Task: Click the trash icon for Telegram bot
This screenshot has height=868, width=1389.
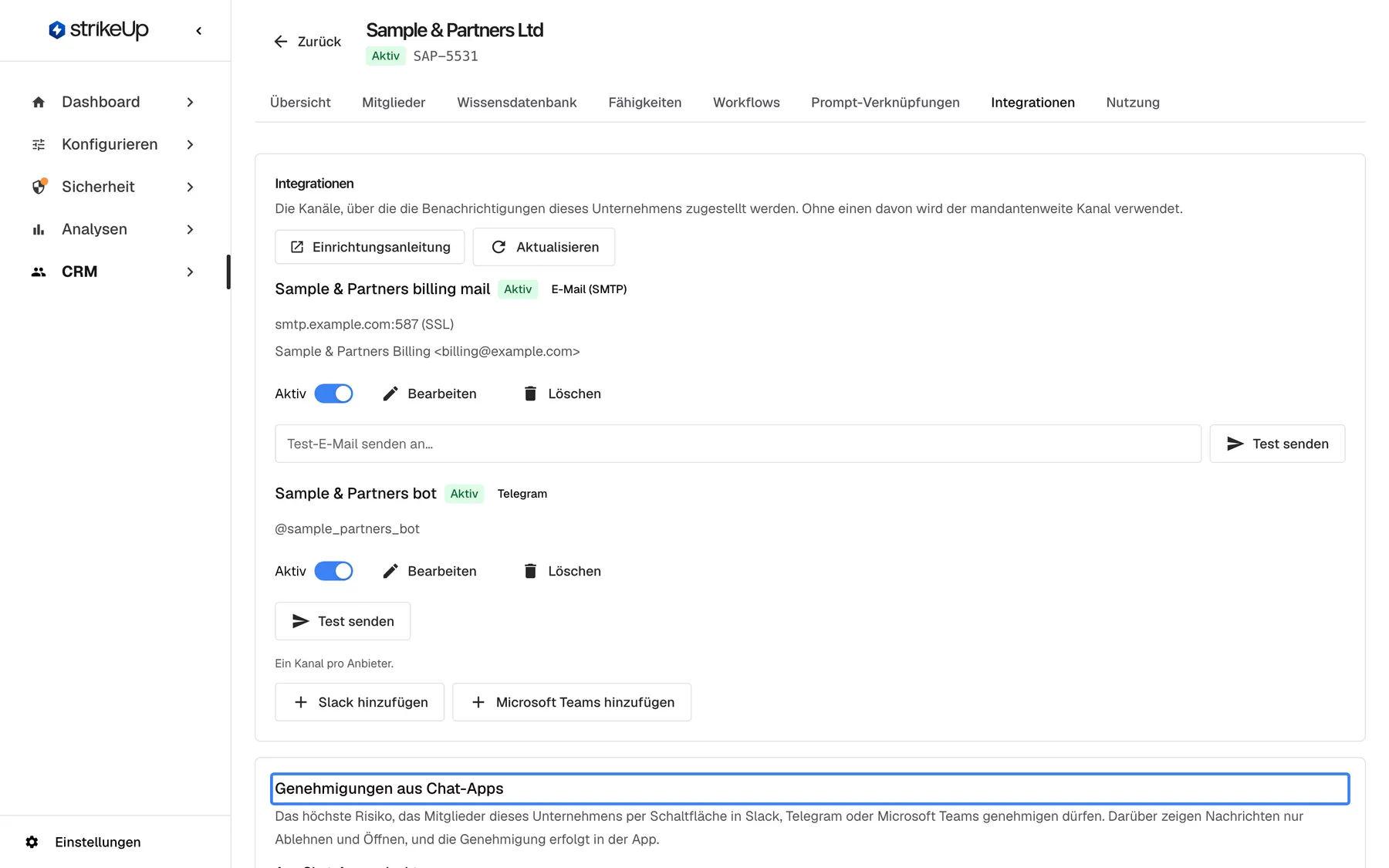Action: pyautogui.click(x=530, y=571)
